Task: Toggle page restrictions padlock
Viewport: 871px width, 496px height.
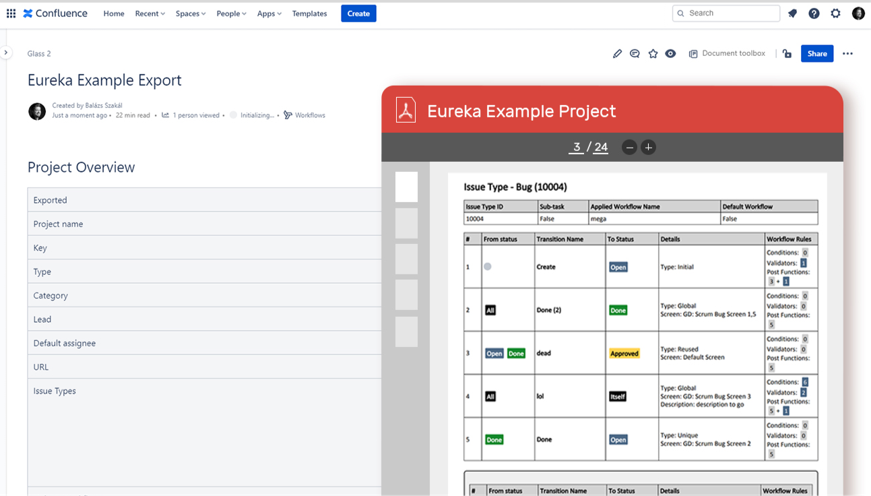Action: click(x=787, y=54)
